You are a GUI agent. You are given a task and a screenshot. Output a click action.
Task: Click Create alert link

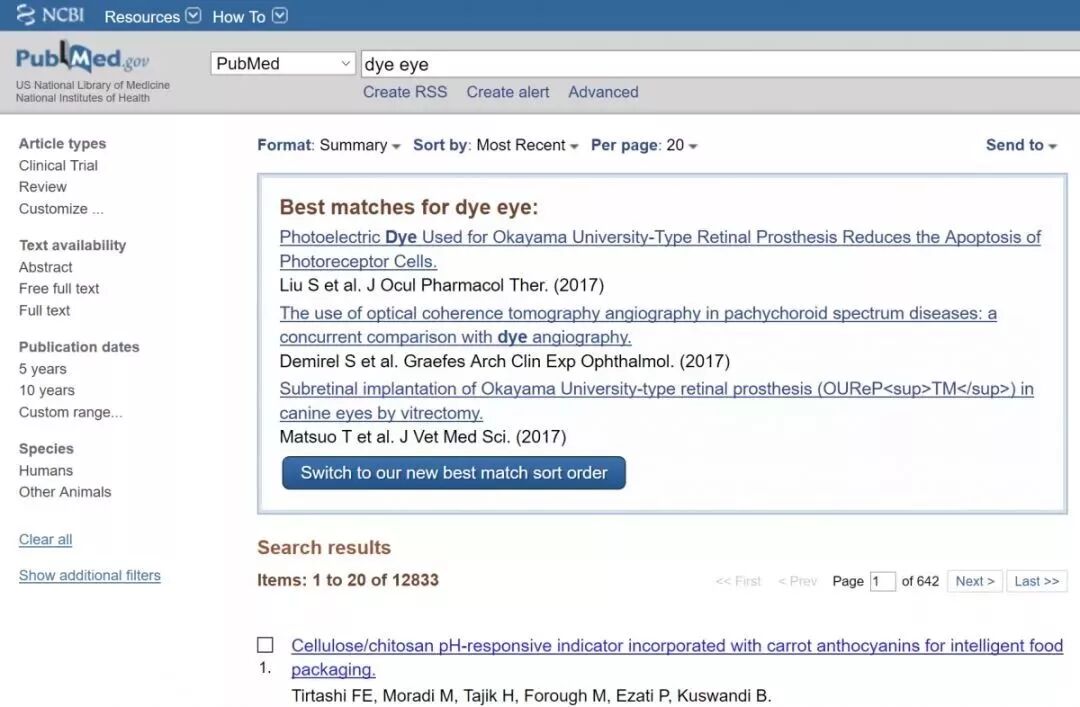pos(508,92)
